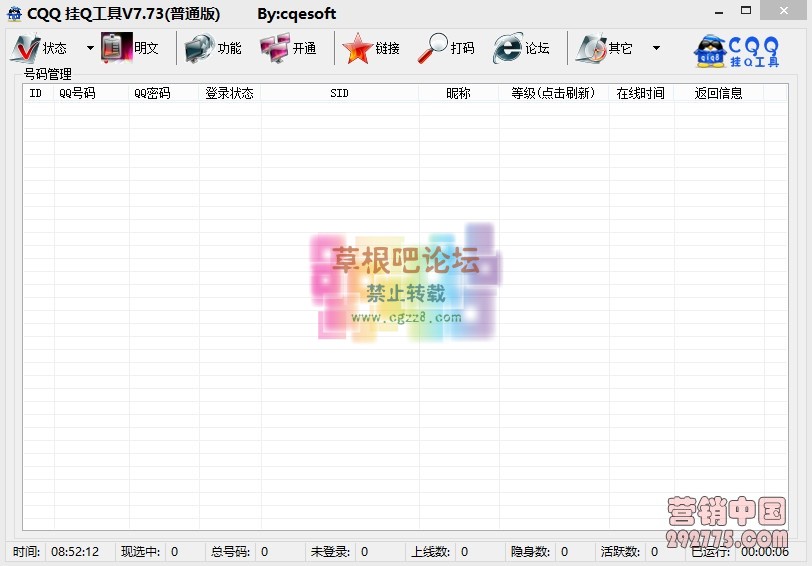Click the 在线时间 column header

pos(641,93)
